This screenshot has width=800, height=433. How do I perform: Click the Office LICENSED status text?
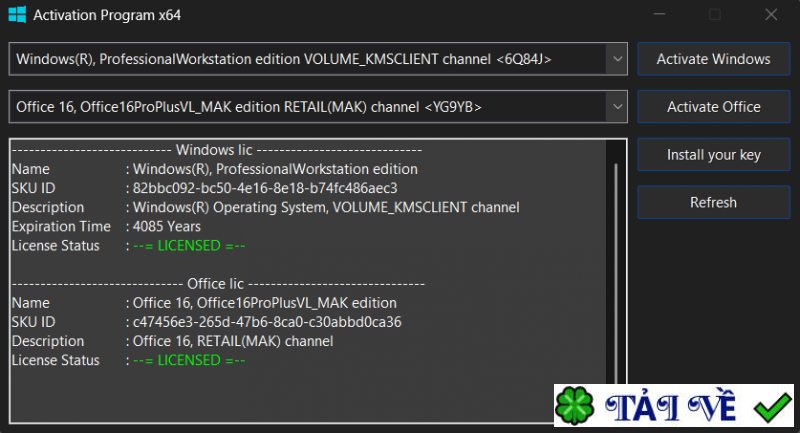pos(189,361)
